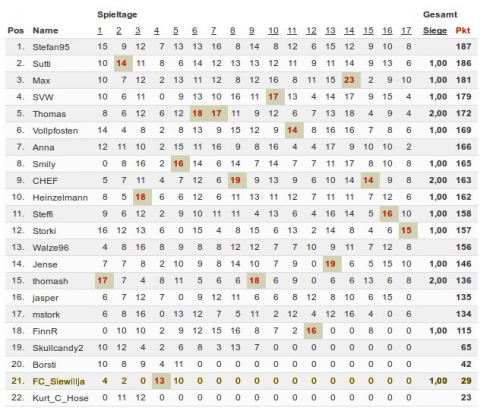Screen dimensions: 480x408
Task: Click the Name column header
Action: [x=45, y=31]
